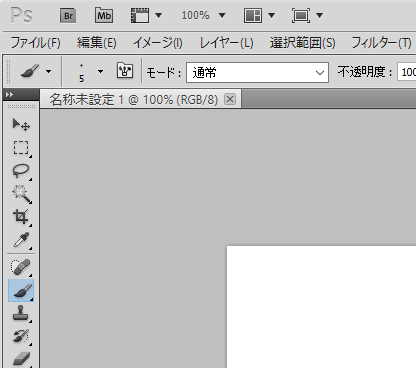Open the モード 通常 blend mode dropdown
416x368 pixels.
coord(257,72)
